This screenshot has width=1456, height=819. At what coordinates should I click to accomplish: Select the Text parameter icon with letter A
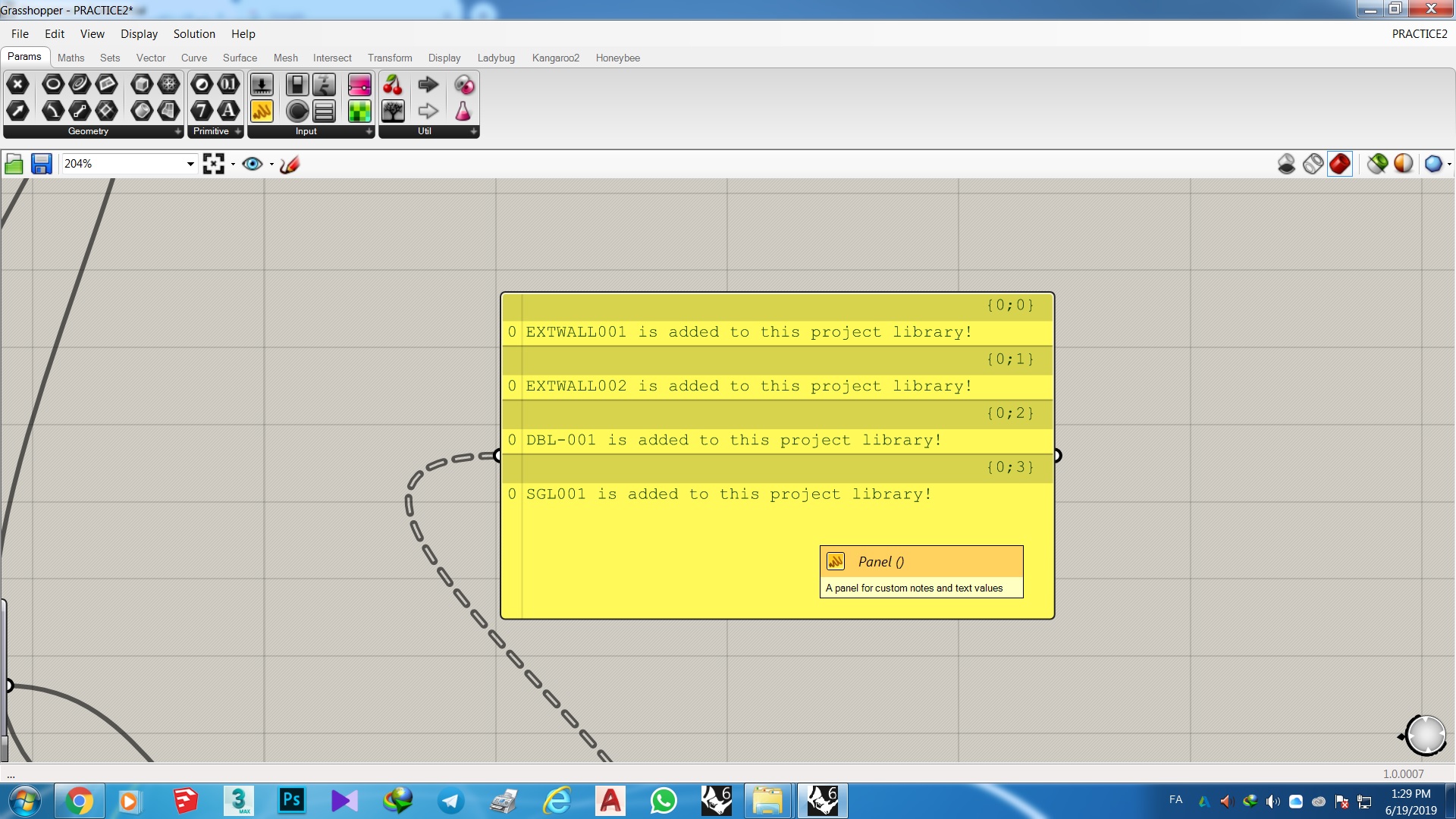pos(228,111)
